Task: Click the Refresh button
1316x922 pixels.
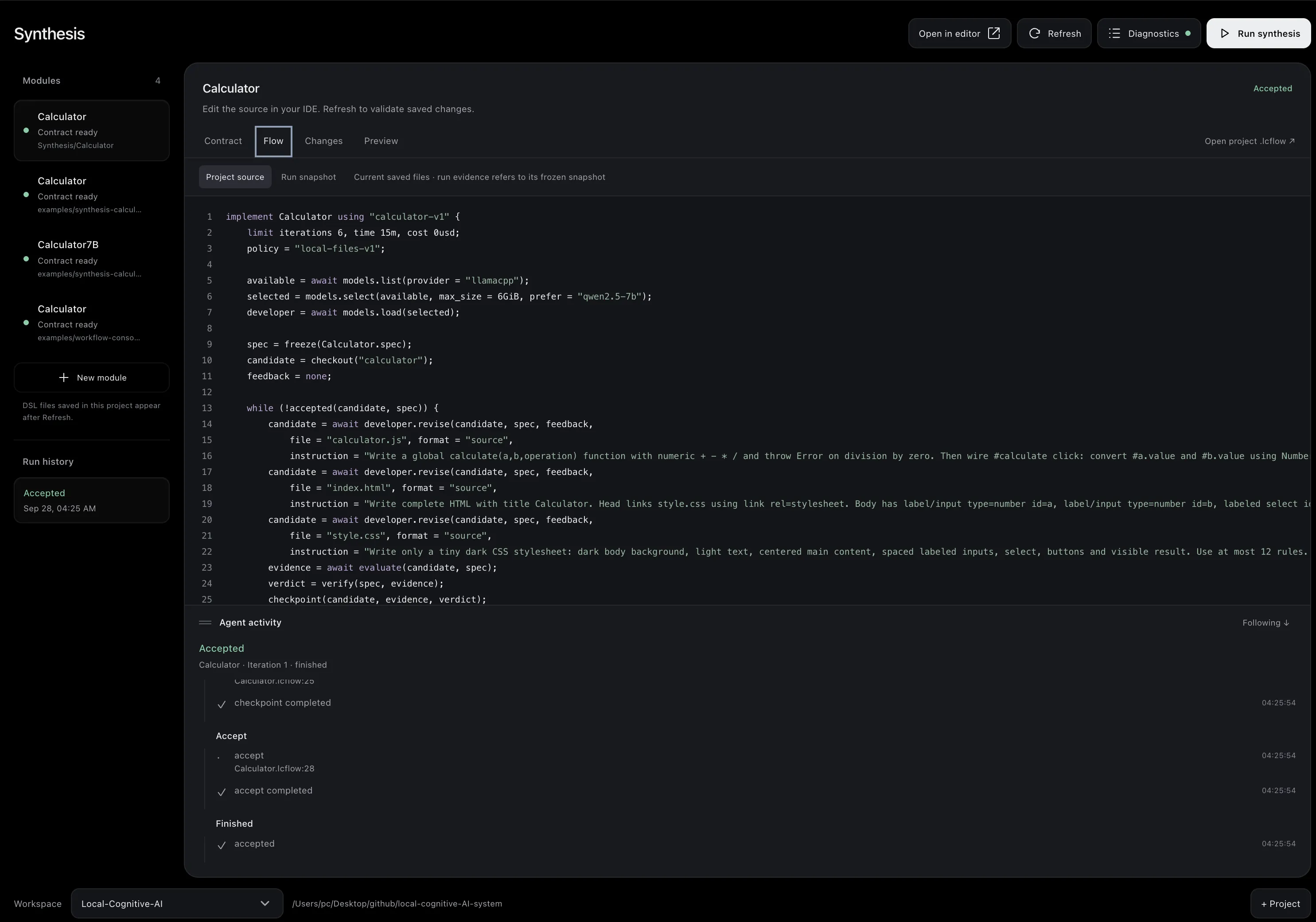Action: point(1054,33)
